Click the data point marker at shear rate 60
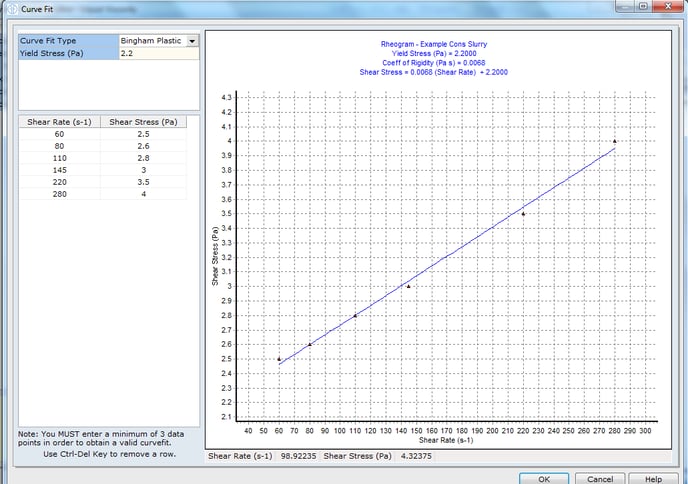688x484 pixels. [x=279, y=358]
